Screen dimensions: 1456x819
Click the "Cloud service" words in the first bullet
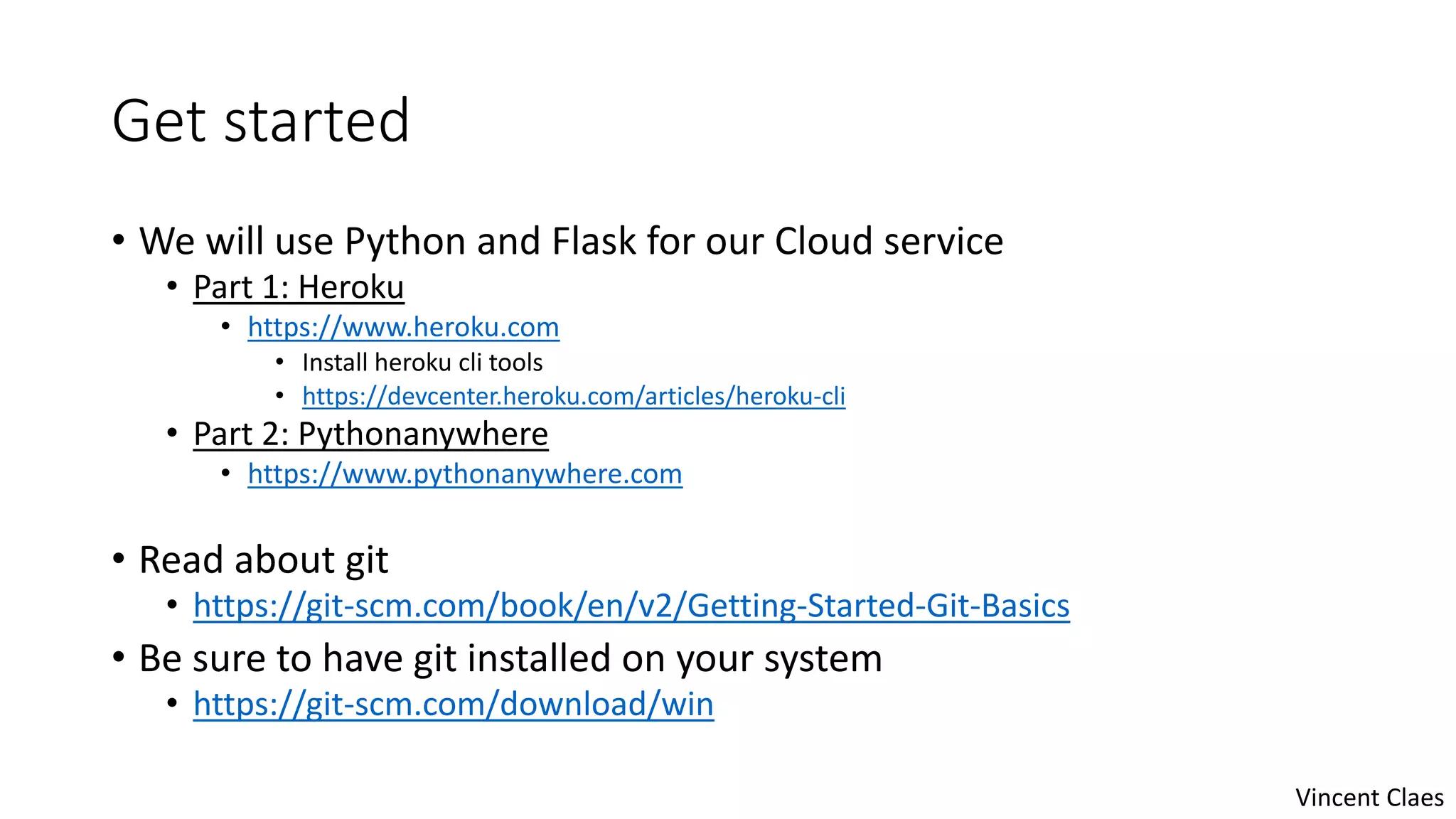tap(889, 242)
